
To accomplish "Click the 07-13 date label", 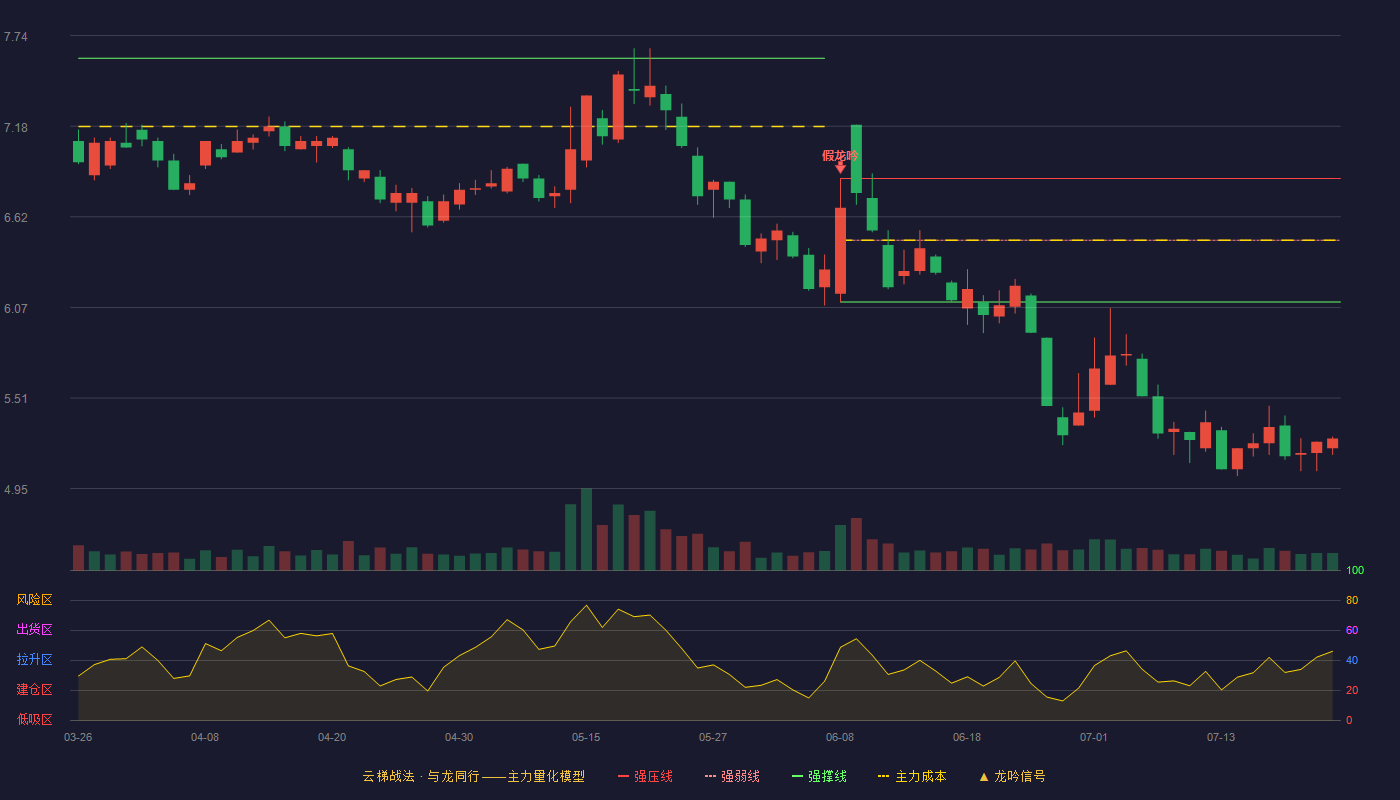I will pyautogui.click(x=1221, y=737).
